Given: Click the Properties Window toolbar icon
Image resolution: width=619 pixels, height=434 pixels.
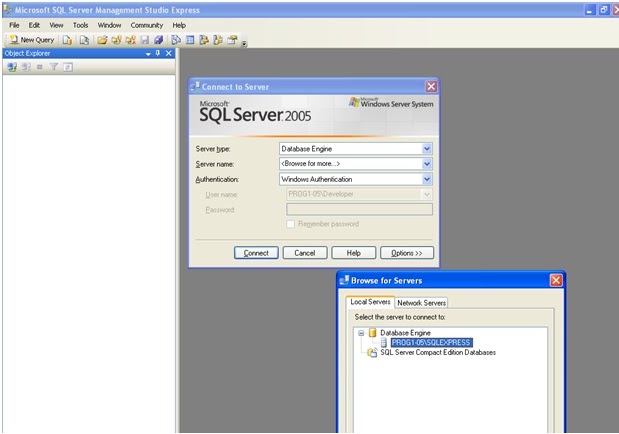Looking at the screenshot, I should [233, 40].
